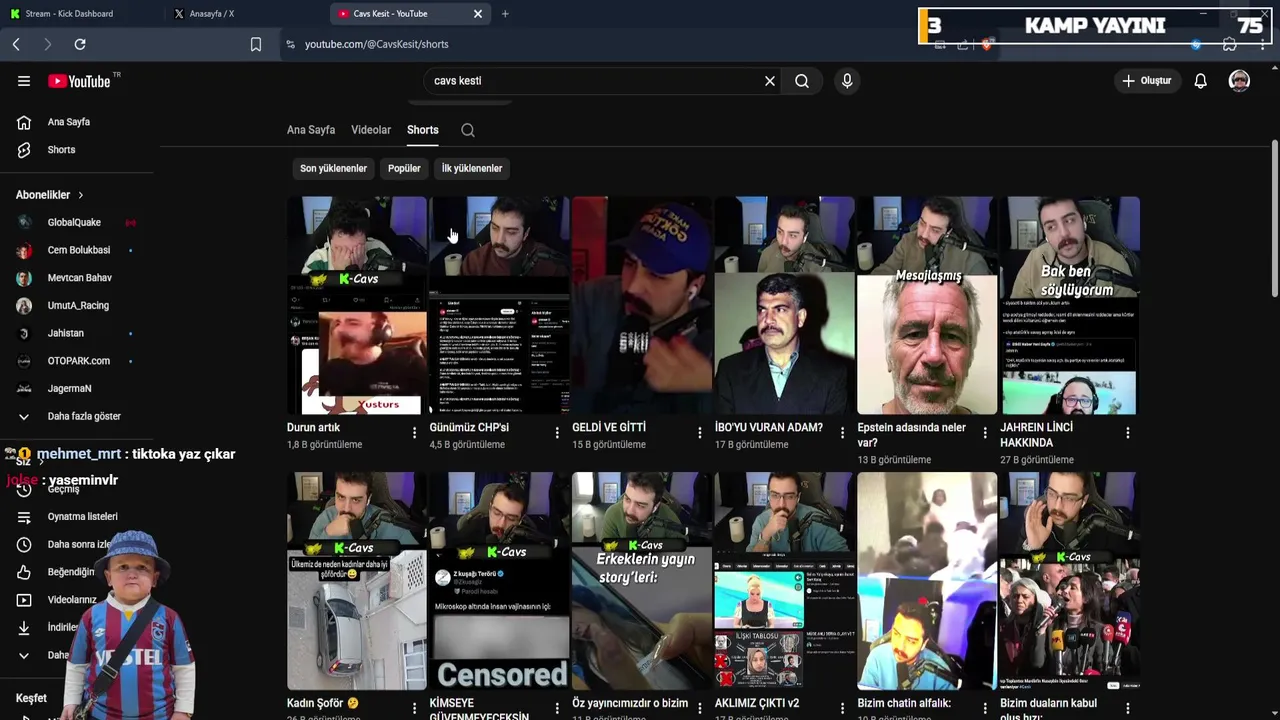Switch to Videolar tab
This screenshot has width=1280, height=720.
[x=371, y=130]
